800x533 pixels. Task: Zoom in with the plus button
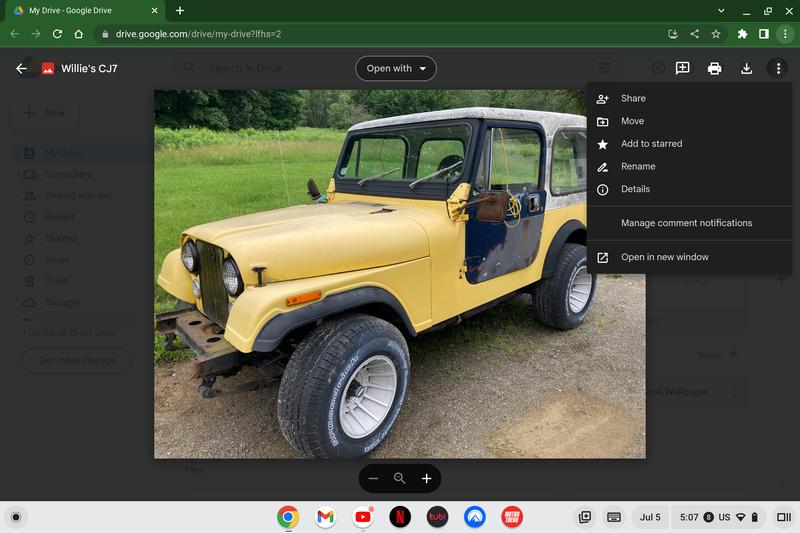coord(426,479)
